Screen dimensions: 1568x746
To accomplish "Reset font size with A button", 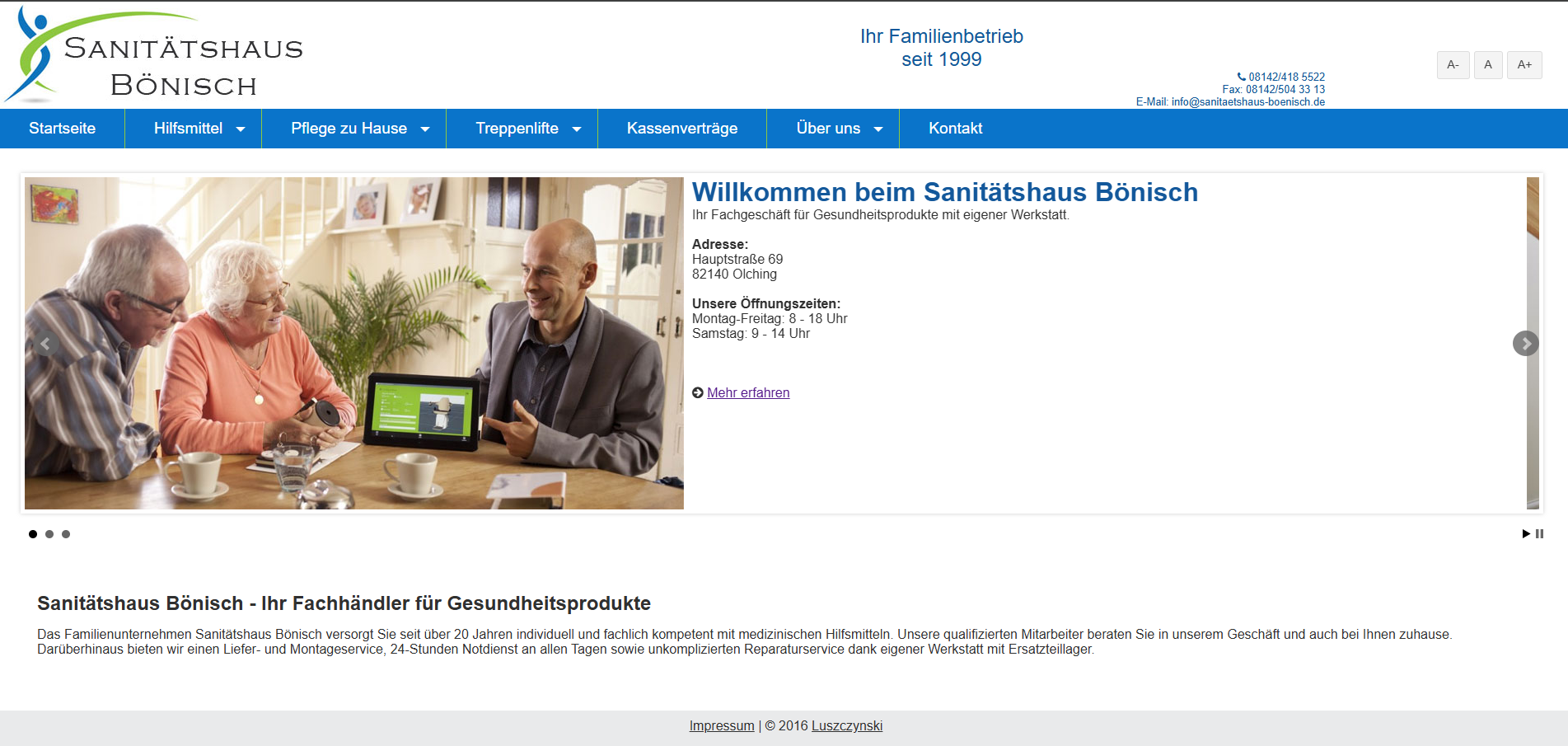I will click(x=1488, y=65).
